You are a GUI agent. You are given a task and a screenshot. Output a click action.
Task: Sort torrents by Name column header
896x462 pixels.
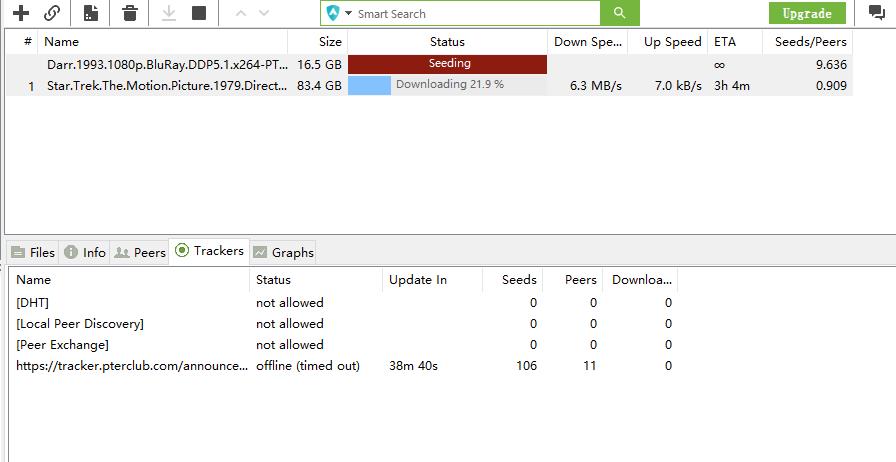click(162, 42)
